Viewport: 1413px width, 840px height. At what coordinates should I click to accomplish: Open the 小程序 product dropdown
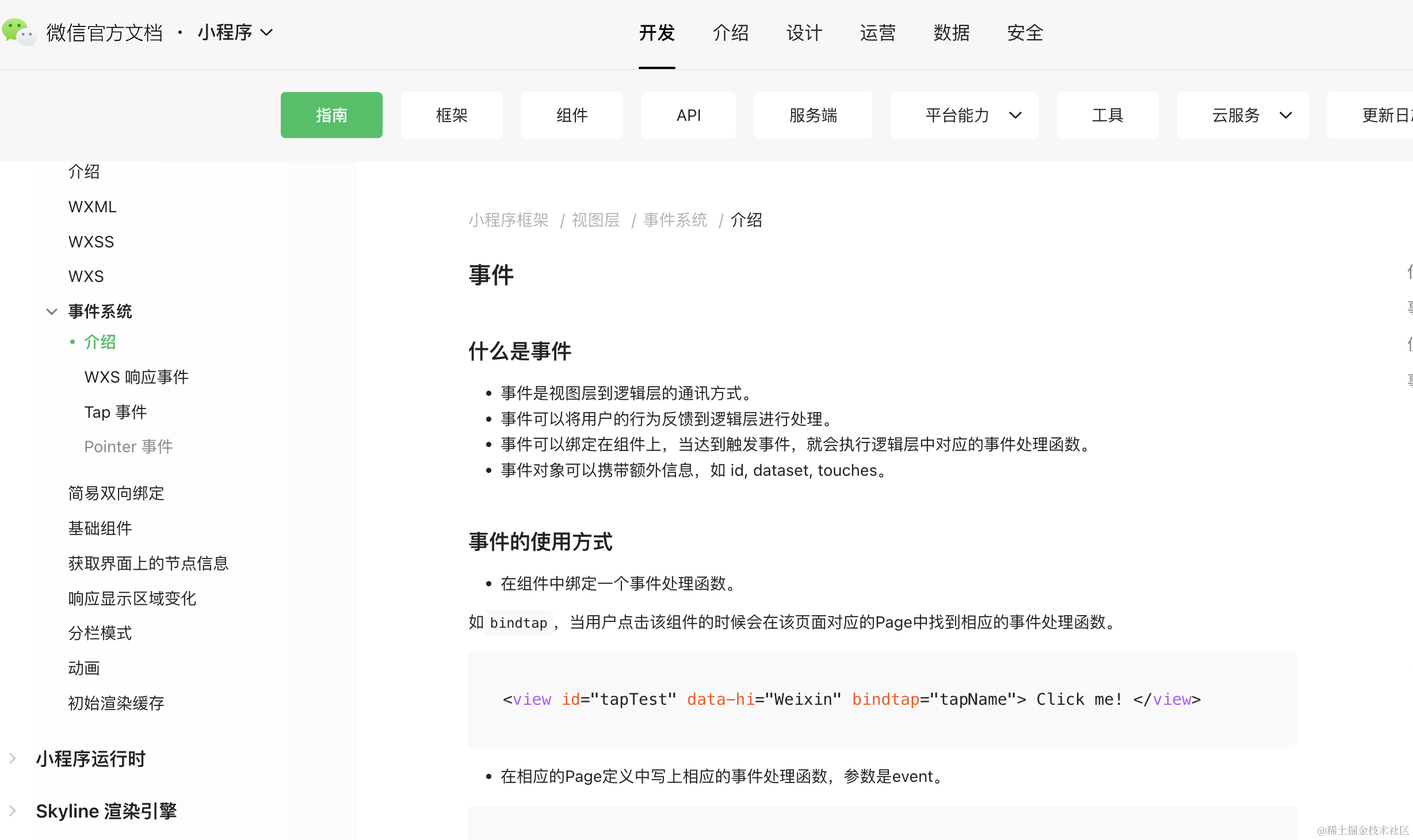(235, 33)
